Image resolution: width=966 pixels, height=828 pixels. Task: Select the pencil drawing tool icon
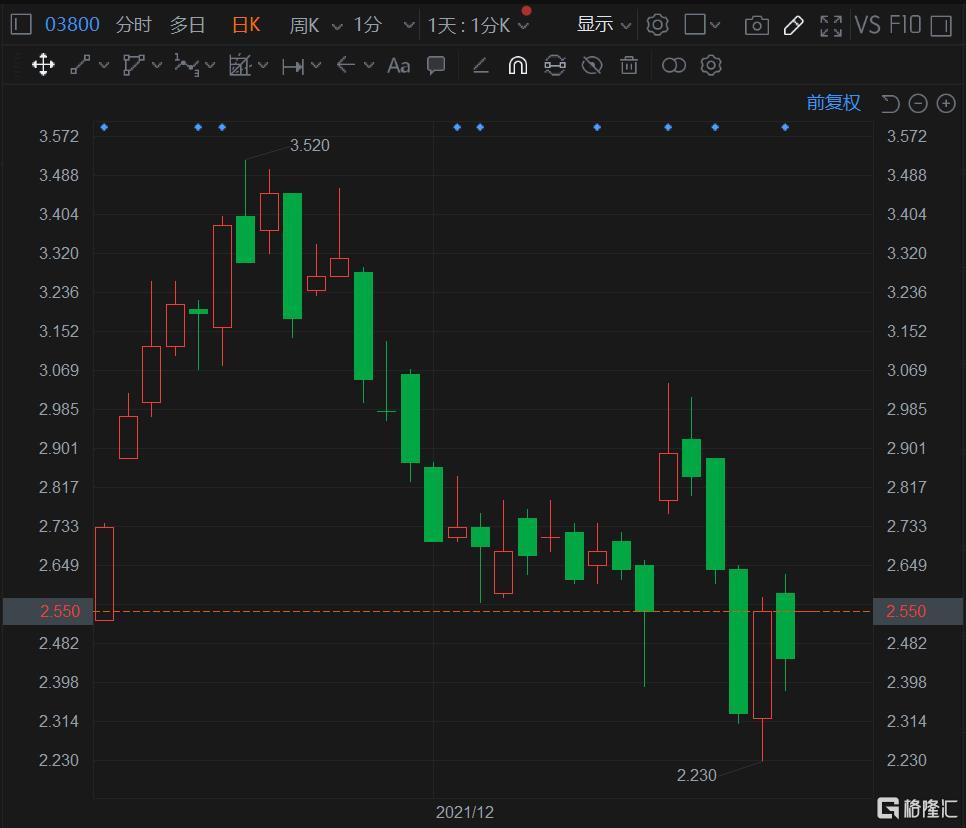coord(794,25)
